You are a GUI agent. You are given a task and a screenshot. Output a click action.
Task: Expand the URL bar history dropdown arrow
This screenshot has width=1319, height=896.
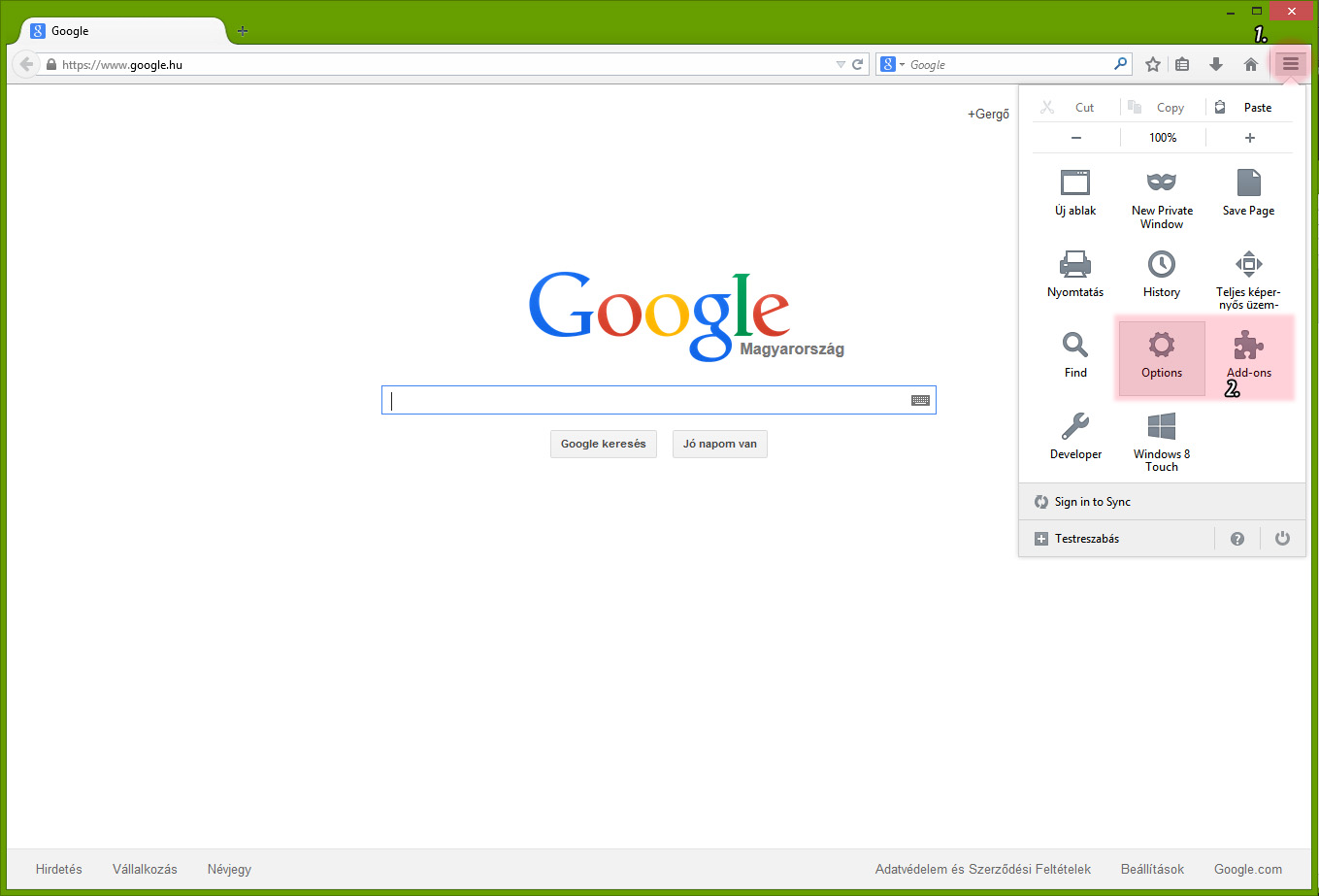[x=841, y=65]
